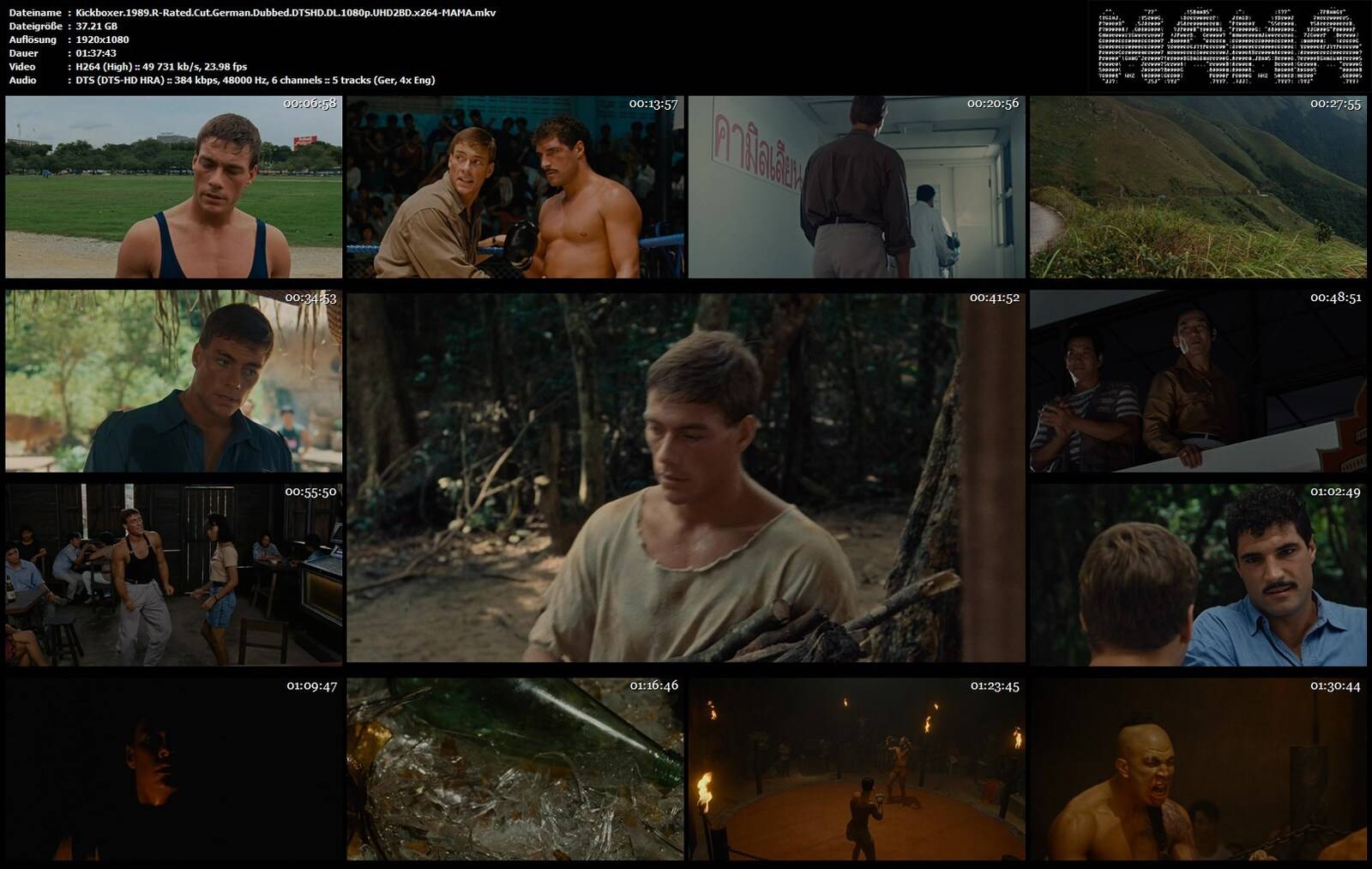The width and height of the screenshot is (1372, 869).
Task: Open the large center frame 00:41:52
Action: (x=686, y=478)
